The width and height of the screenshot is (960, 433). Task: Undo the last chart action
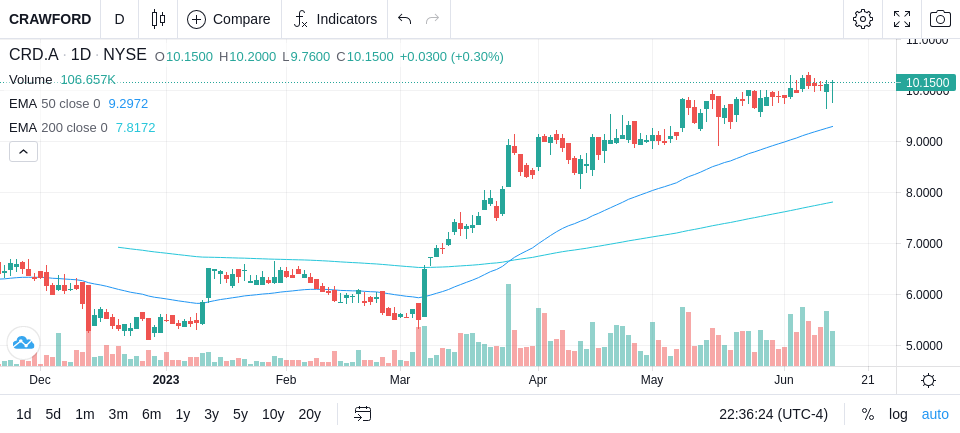pyautogui.click(x=404, y=19)
